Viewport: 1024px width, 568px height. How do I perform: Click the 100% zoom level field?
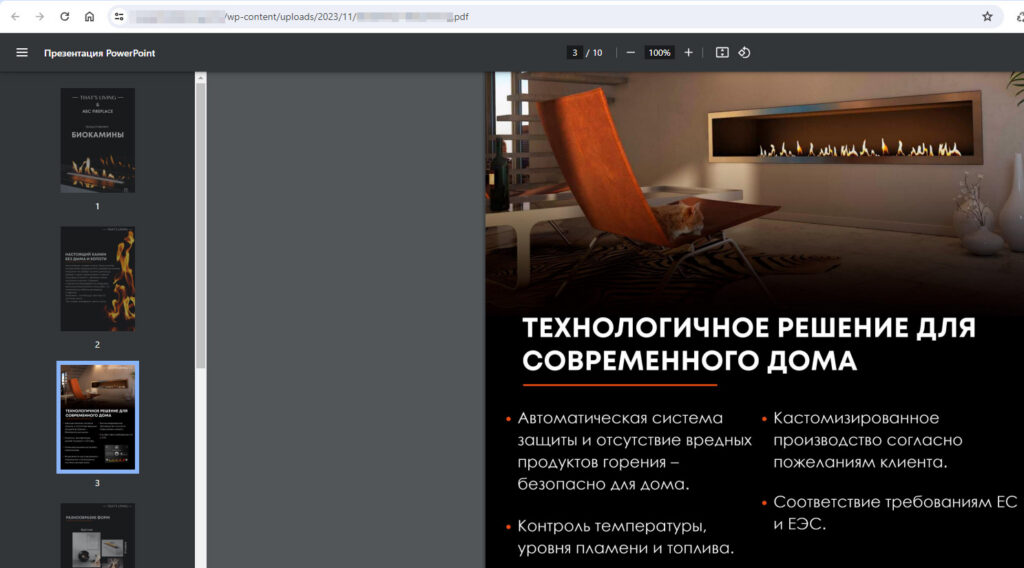(x=659, y=53)
